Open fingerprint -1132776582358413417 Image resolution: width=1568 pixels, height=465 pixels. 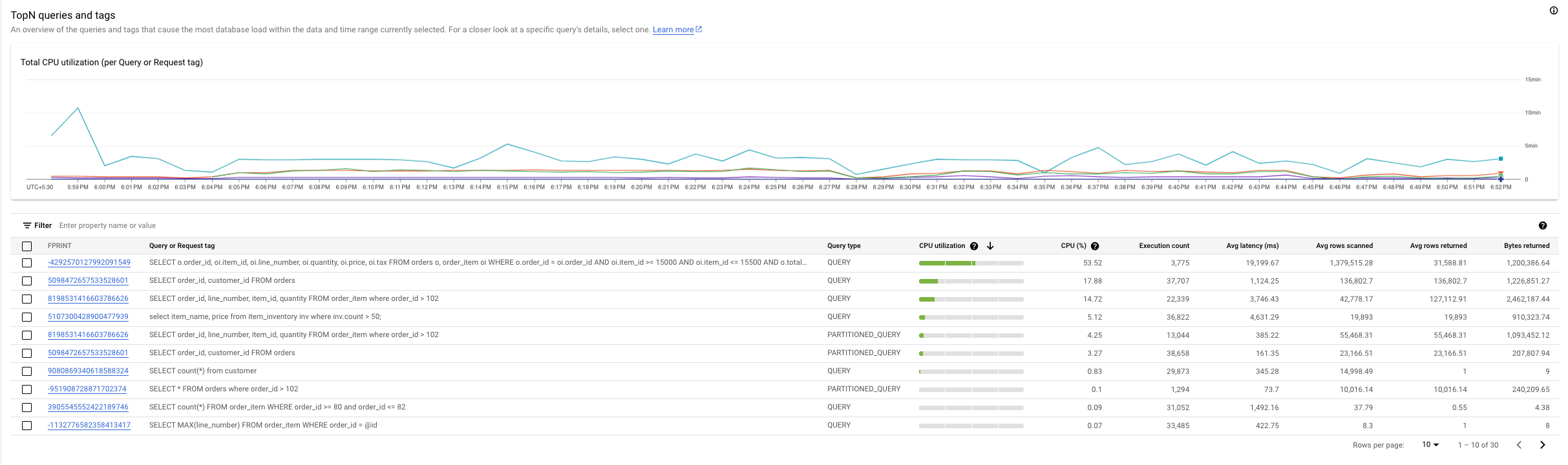tap(89, 426)
